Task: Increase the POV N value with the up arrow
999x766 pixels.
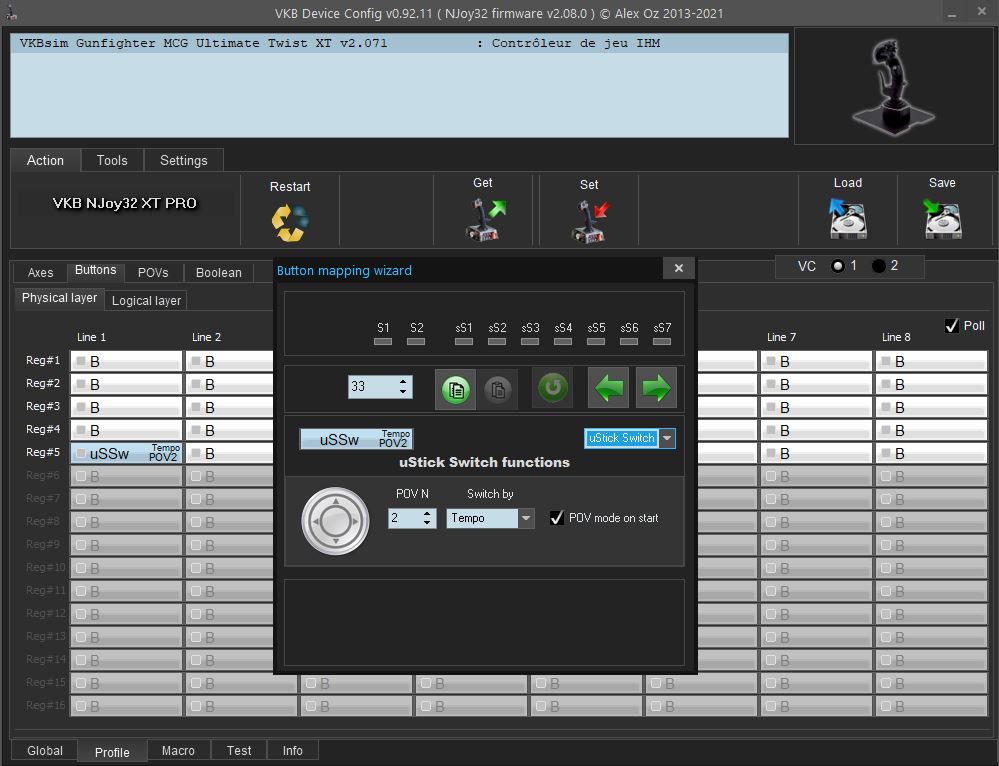Action: click(427, 513)
